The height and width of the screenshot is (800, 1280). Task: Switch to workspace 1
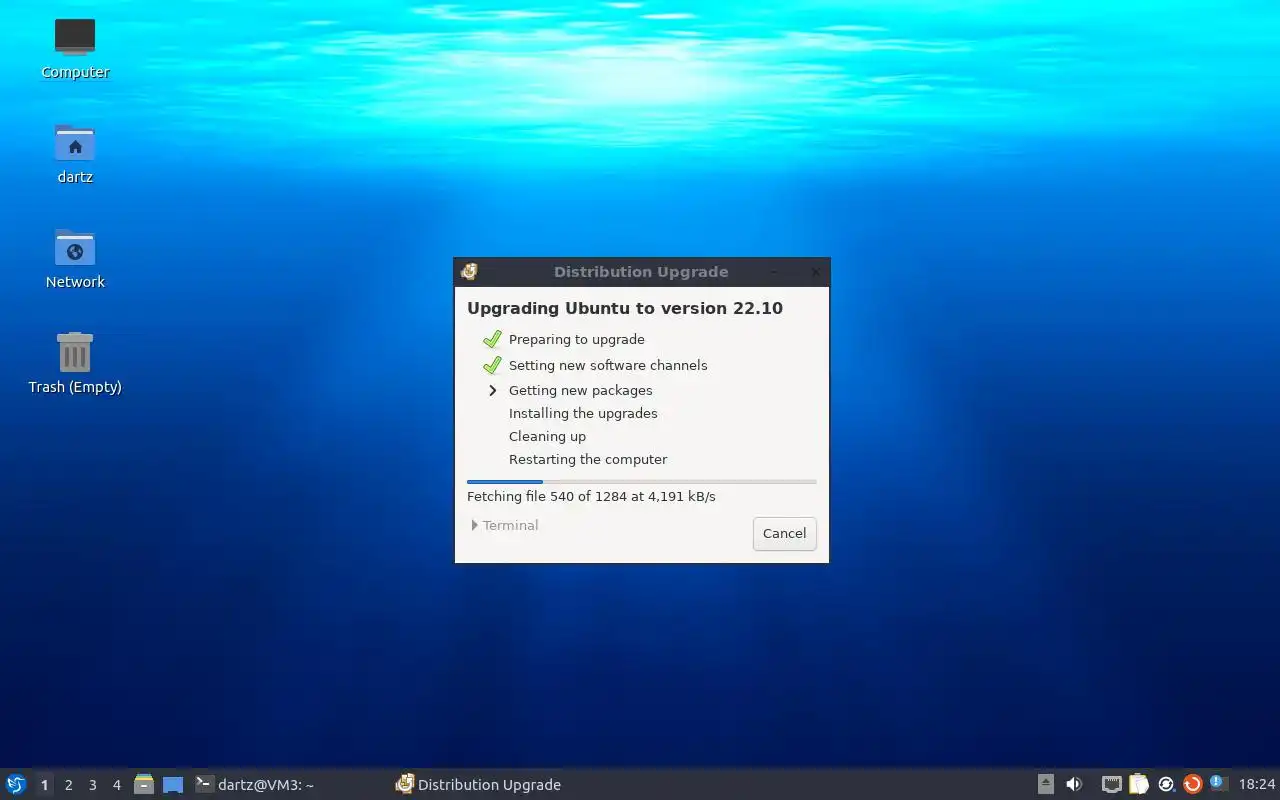click(44, 785)
